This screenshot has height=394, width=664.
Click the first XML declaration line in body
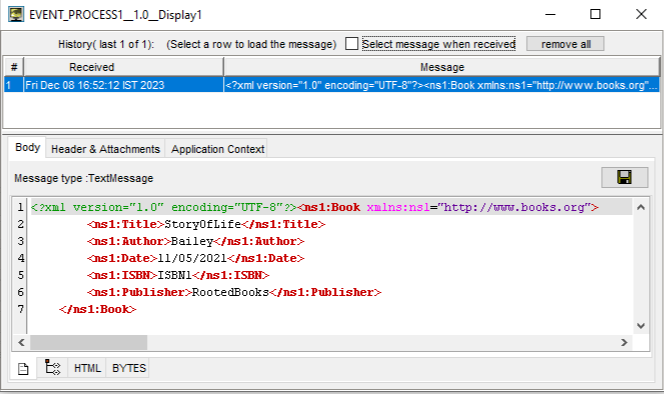(x=315, y=207)
